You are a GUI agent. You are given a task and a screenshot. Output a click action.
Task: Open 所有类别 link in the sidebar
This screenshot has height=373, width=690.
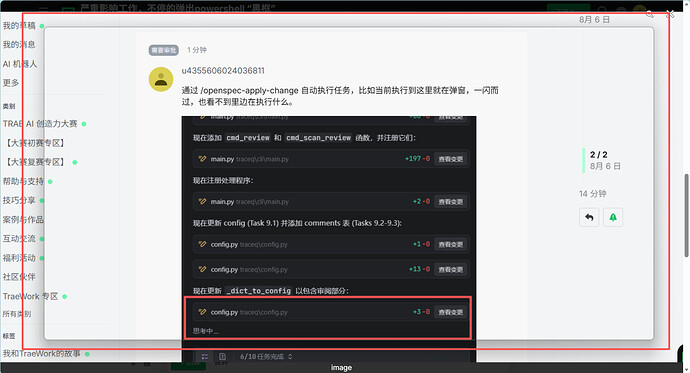17,314
